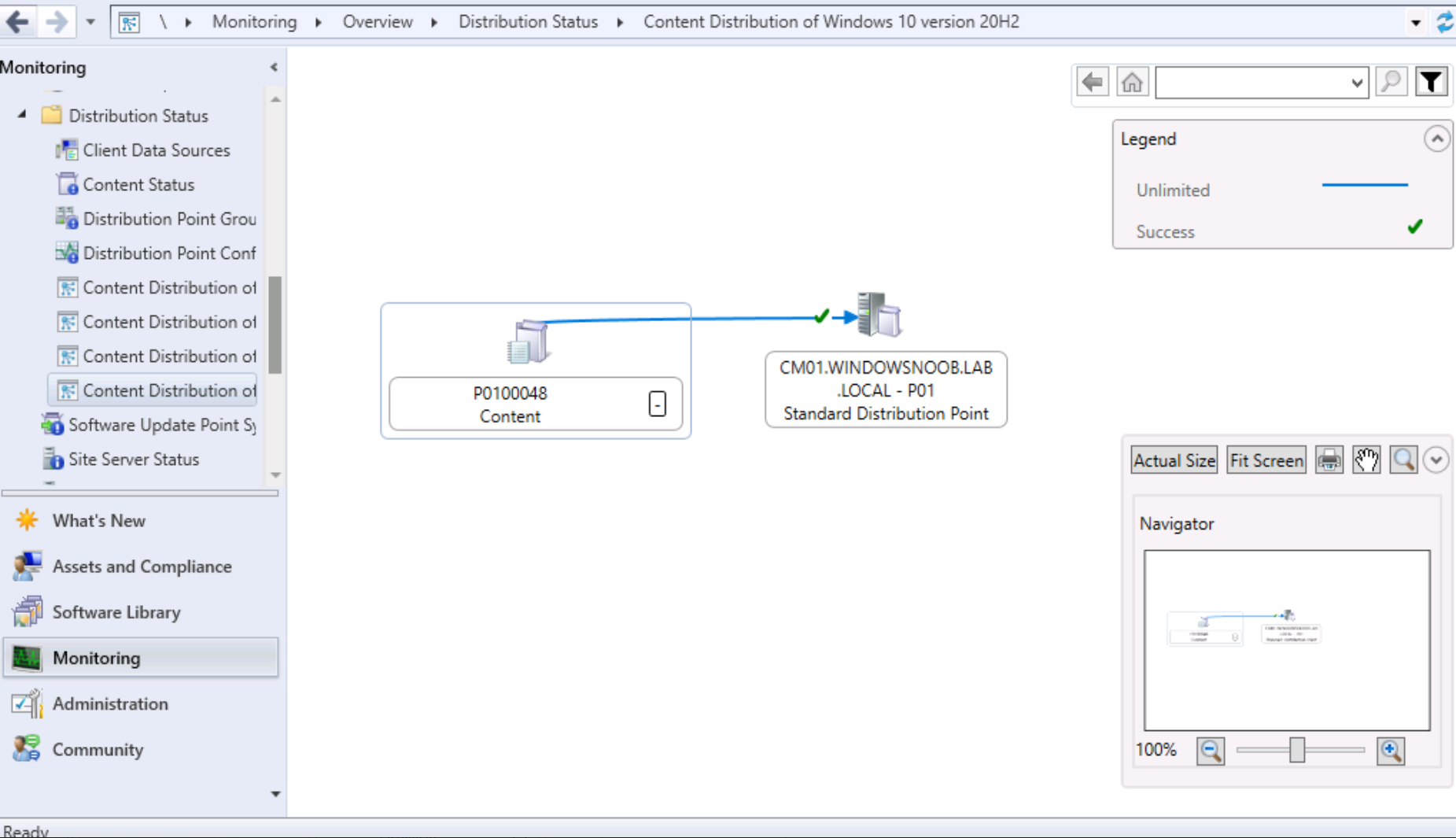This screenshot has height=838, width=1456.
Task: Open Client Data Sources node
Action: [x=157, y=150]
